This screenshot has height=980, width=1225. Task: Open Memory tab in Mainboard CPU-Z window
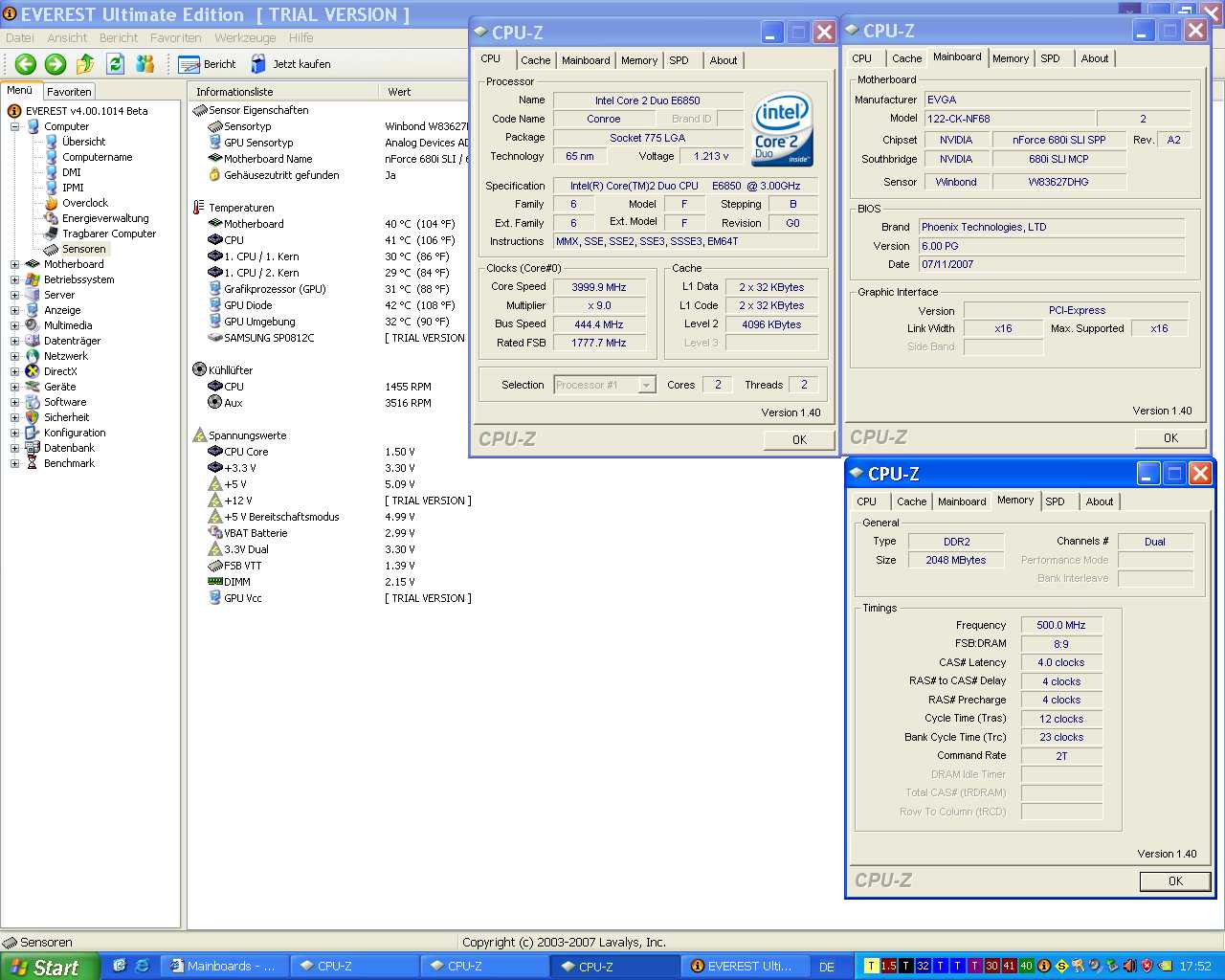pyautogui.click(x=1010, y=58)
